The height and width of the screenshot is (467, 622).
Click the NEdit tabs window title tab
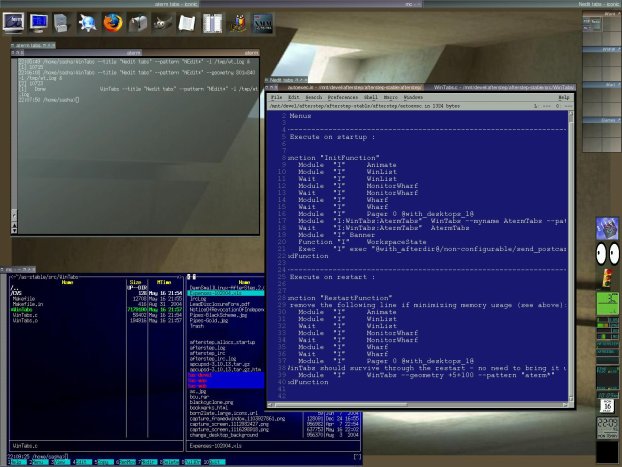click(x=286, y=80)
